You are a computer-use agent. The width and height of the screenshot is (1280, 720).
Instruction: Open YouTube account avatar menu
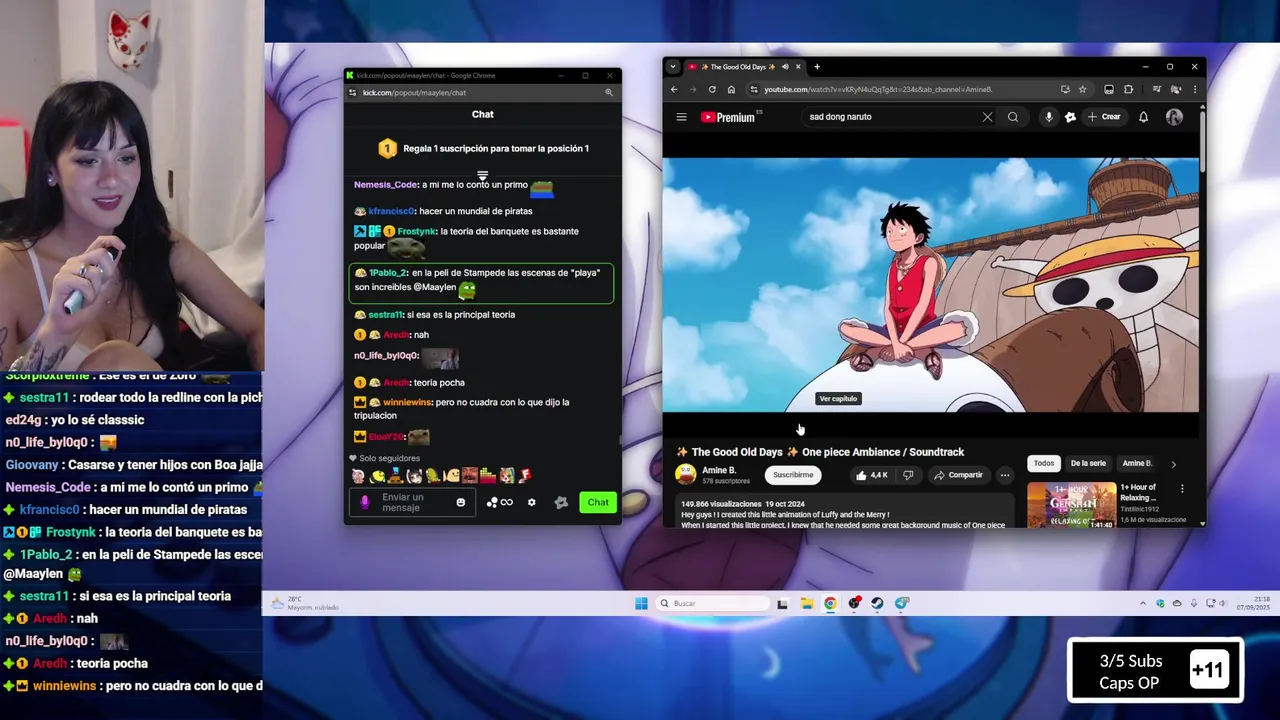[x=1174, y=117]
